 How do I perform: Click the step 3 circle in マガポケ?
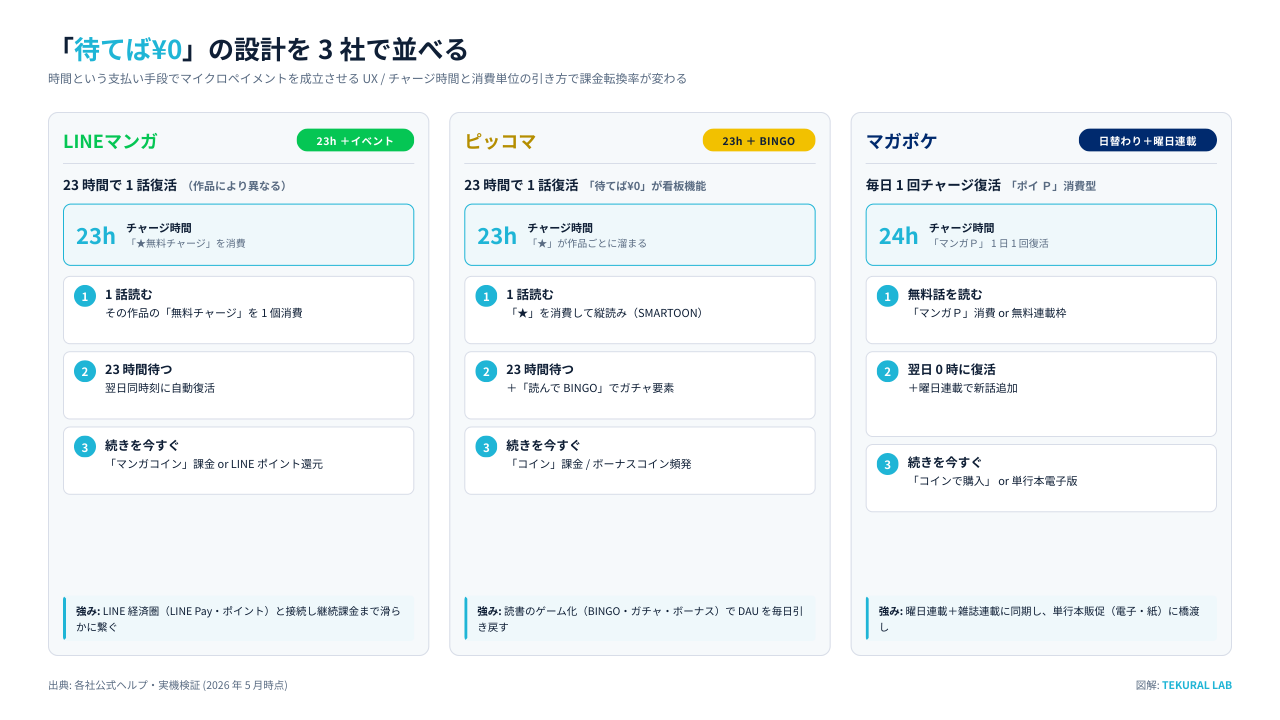pos(888,464)
